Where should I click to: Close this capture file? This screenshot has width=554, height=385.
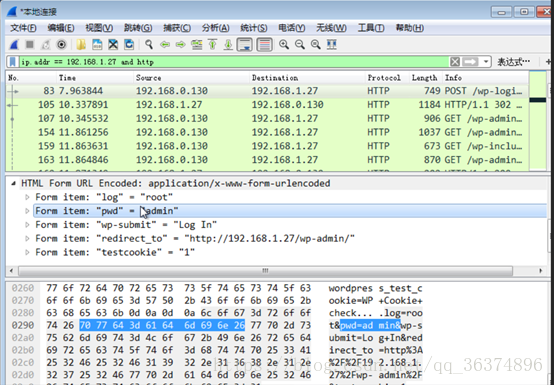tap(113, 45)
